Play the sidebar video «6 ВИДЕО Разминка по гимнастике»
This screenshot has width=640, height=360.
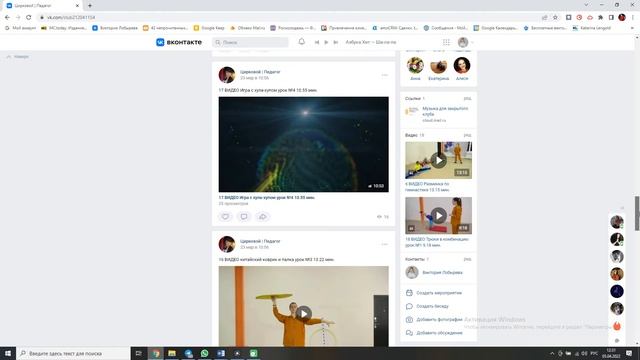[438, 160]
